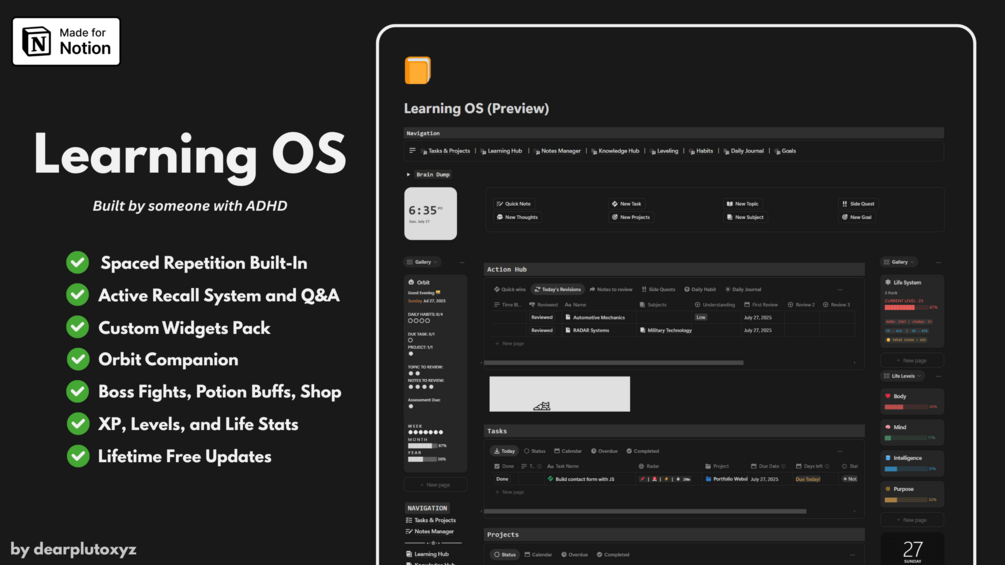The height and width of the screenshot is (565, 1005).
Task: Open the Orbit companion card
Action: [435, 373]
